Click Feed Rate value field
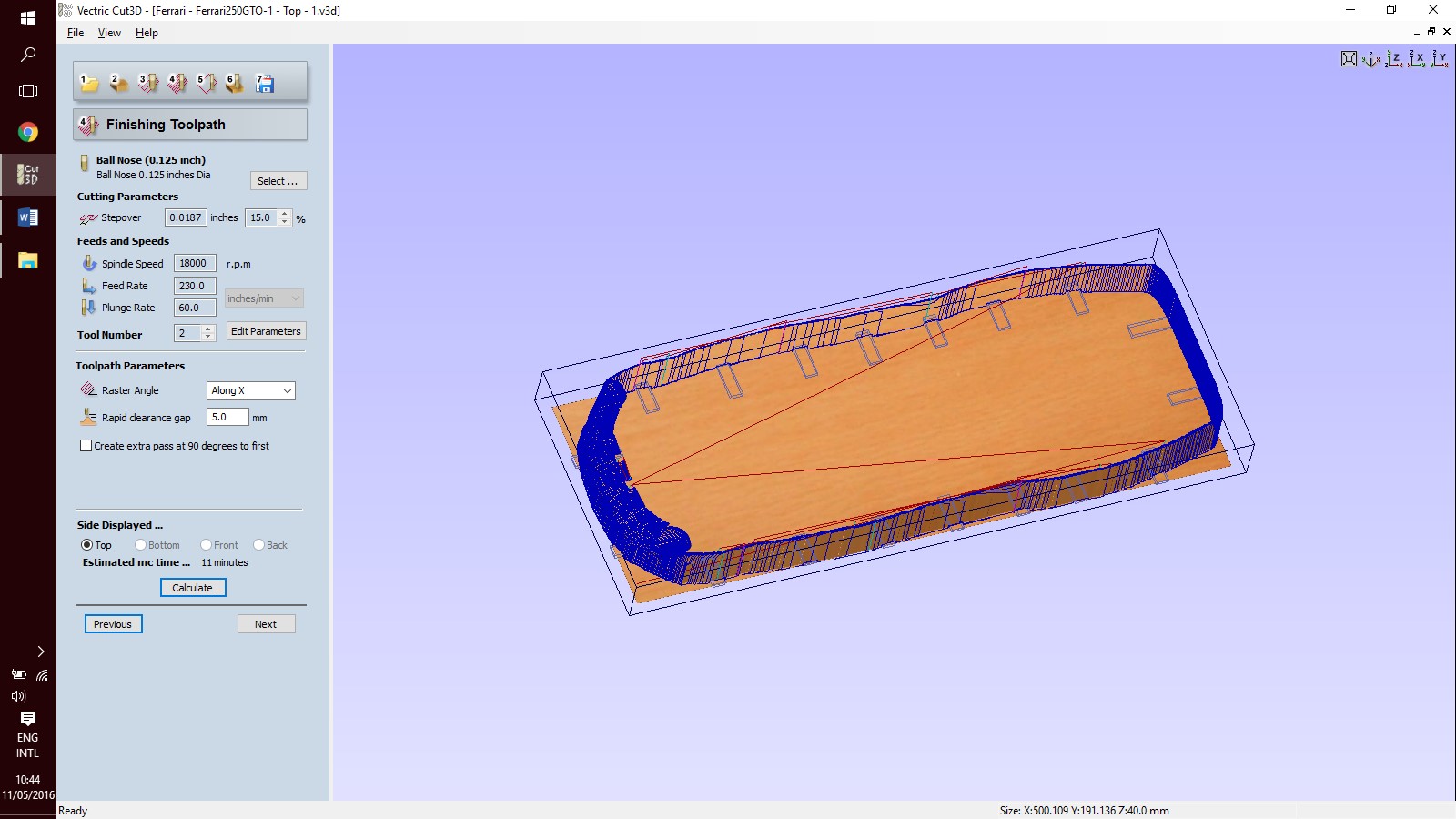Viewport: 1456px width, 819px height. coord(195,286)
